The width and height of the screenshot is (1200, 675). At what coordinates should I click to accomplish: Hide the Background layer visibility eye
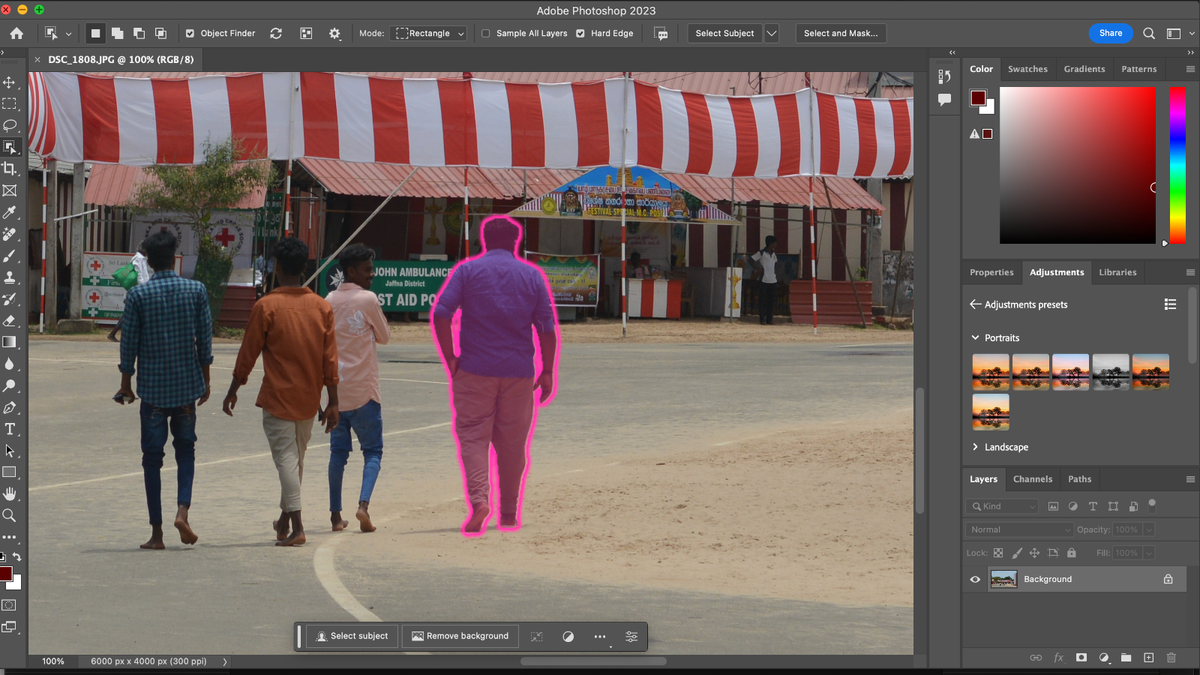975,579
